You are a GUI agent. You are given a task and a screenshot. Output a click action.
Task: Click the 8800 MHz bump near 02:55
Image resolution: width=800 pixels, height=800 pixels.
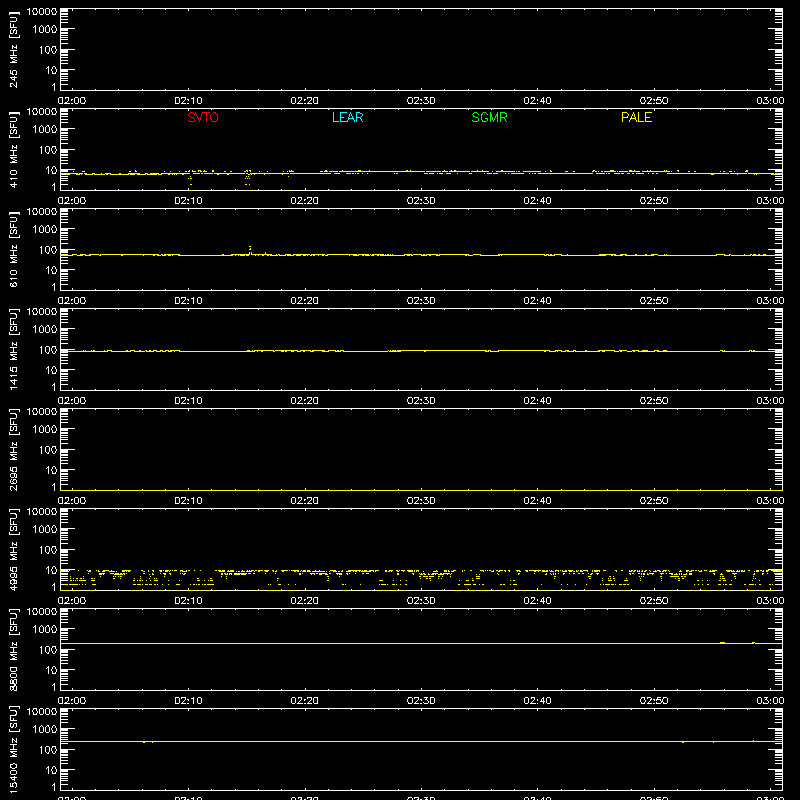point(722,642)
